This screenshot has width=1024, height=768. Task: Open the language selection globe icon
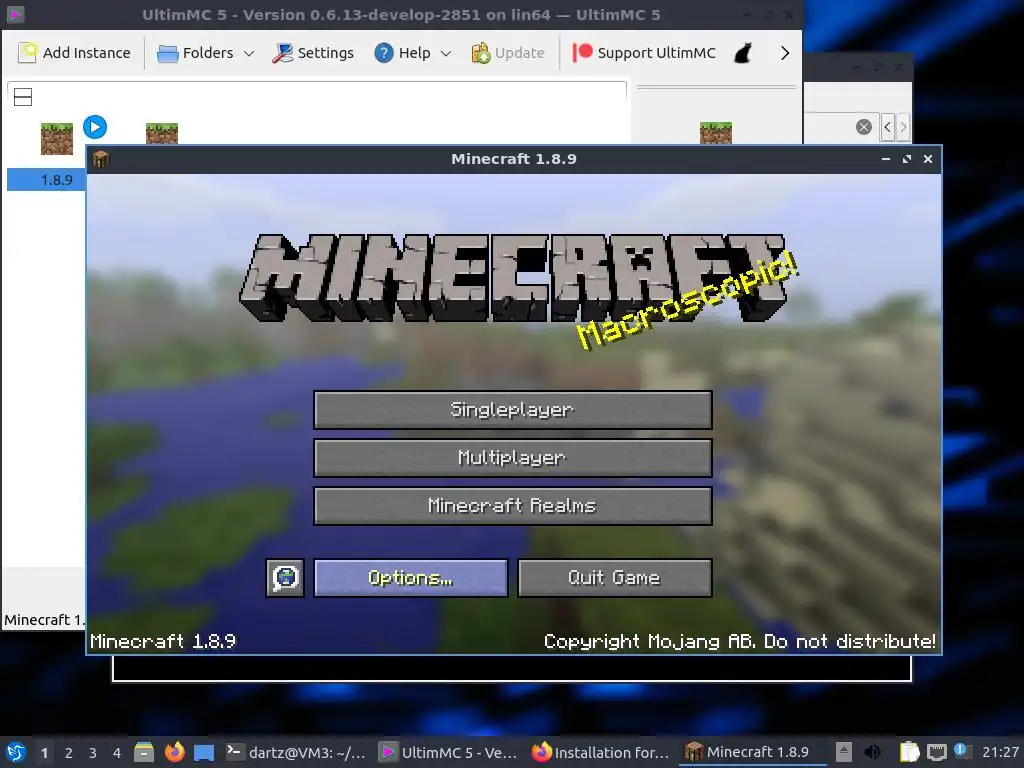[x=285, y=577]
